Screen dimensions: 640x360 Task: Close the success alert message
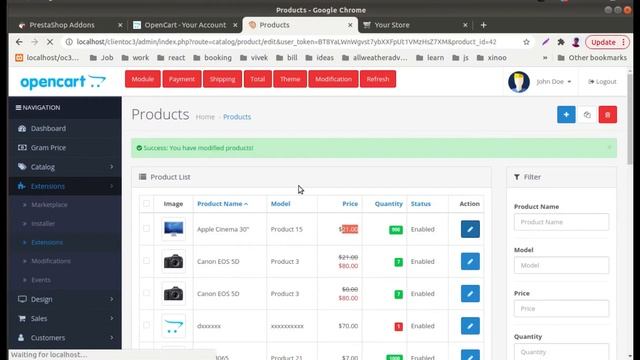(x=609, y=147)
